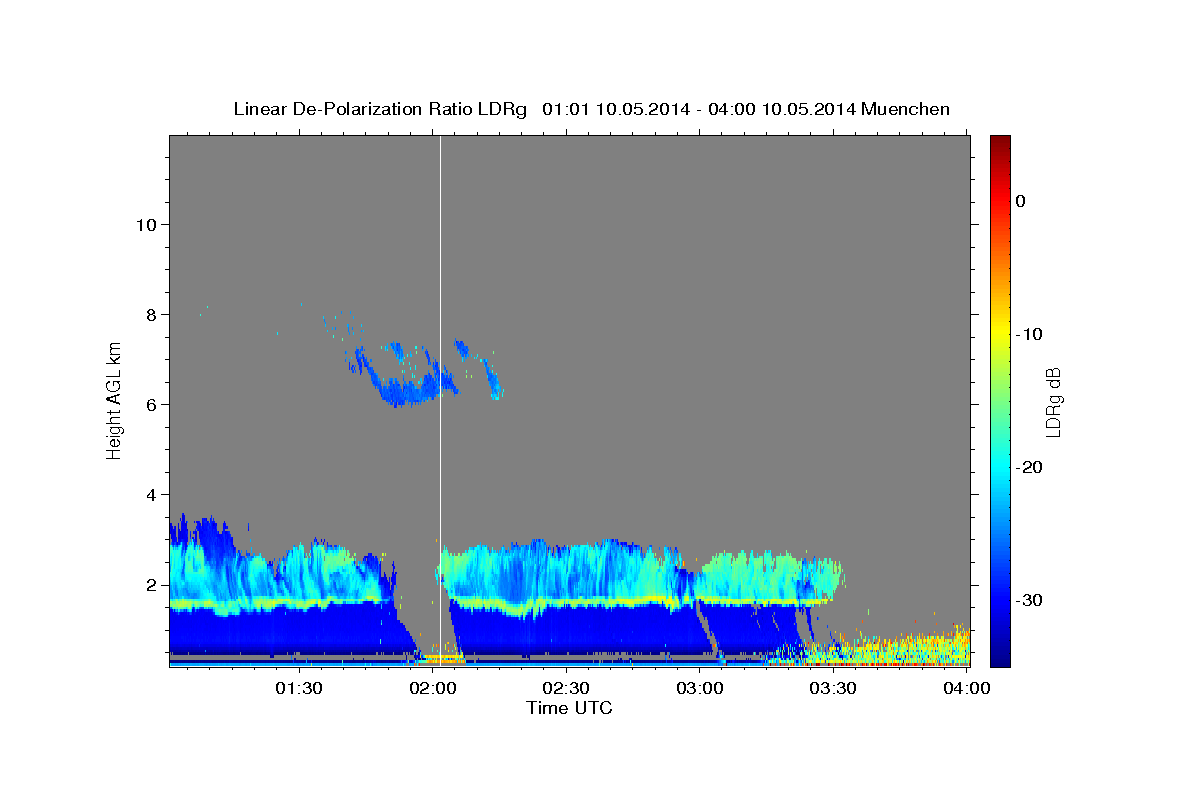Click the plot title text starting 'Linear De-Polarization Ratio LDRg'
1200x800 pixels.
[591, 109]
